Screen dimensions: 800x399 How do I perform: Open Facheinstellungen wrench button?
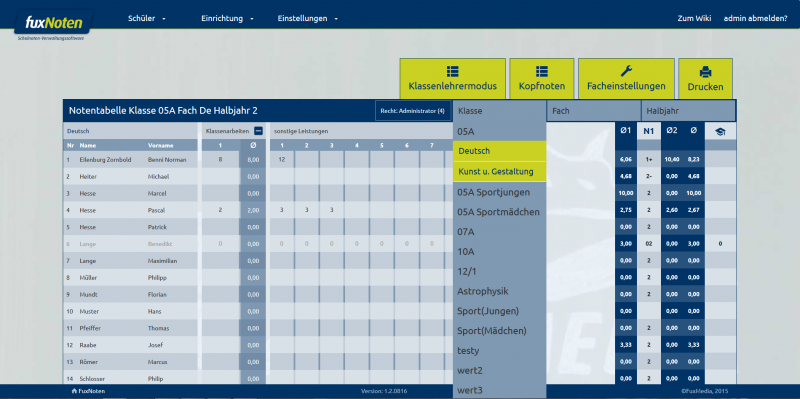[626, 79]
